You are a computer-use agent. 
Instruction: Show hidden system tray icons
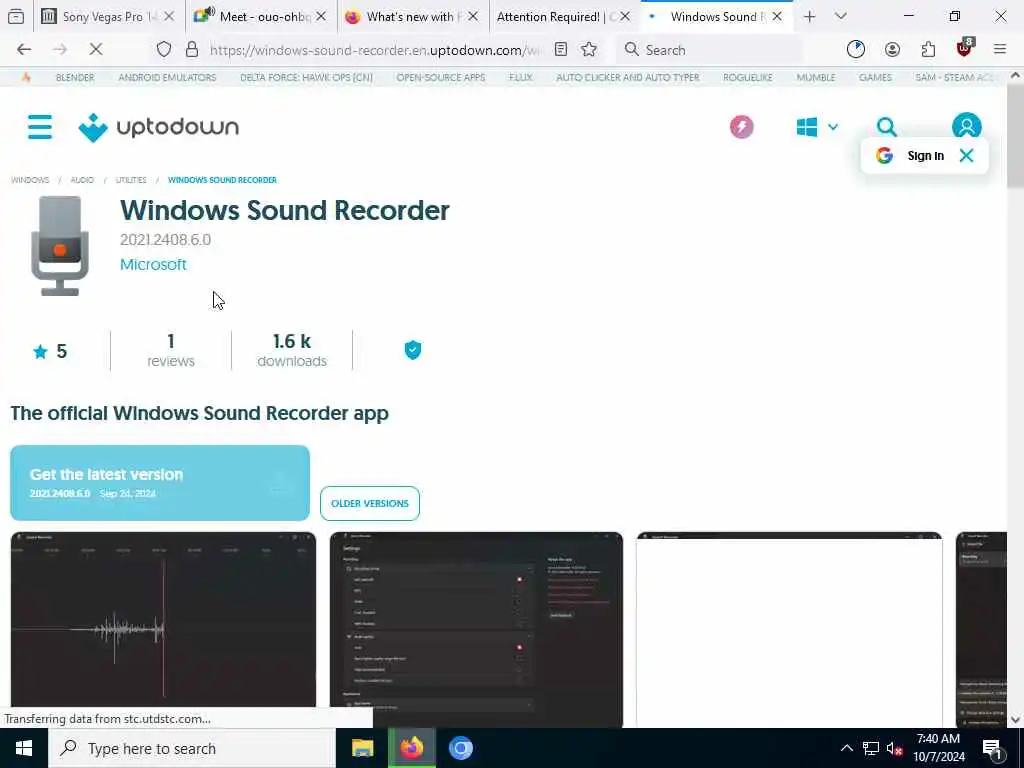point(846,748)
